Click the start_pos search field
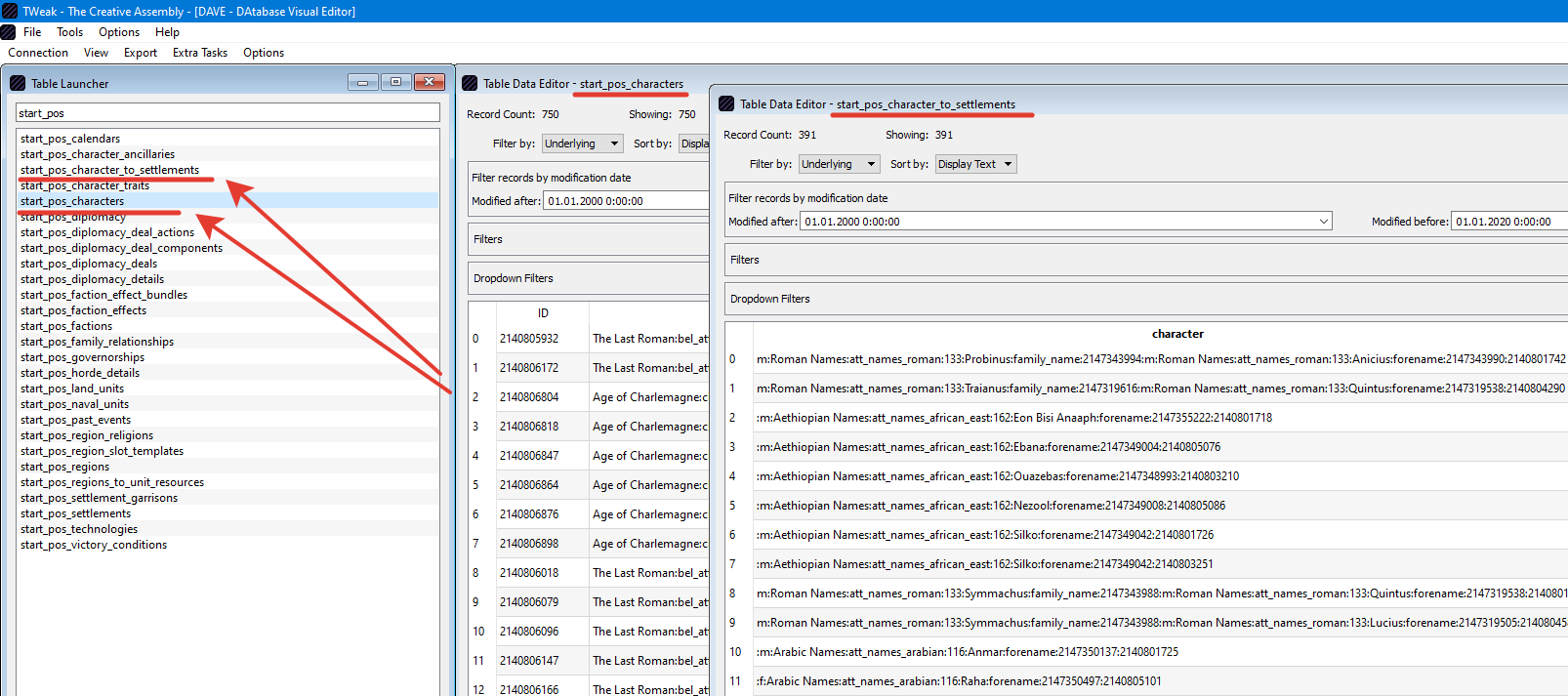 click(x=227, y=113)
